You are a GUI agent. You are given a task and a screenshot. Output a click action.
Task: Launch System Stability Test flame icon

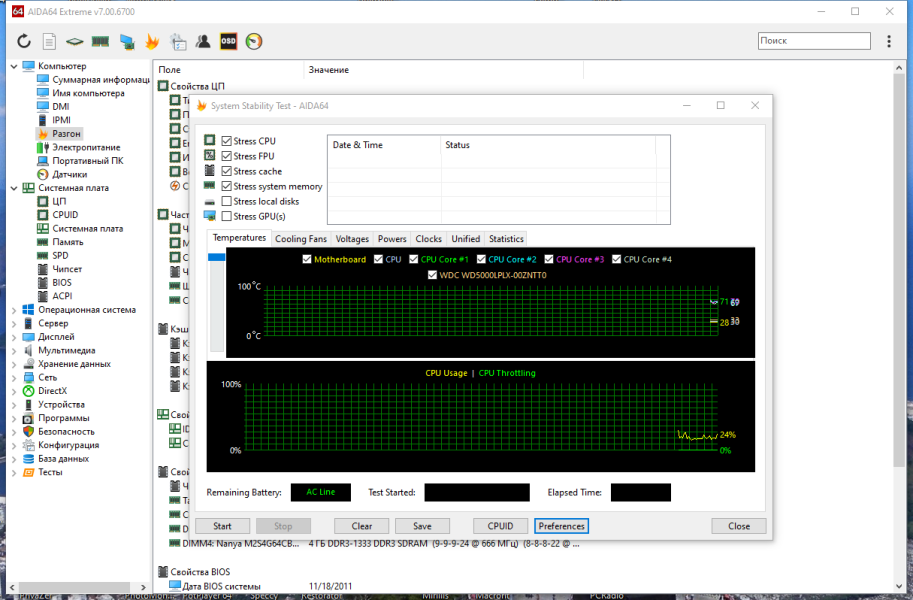(152, 41)
